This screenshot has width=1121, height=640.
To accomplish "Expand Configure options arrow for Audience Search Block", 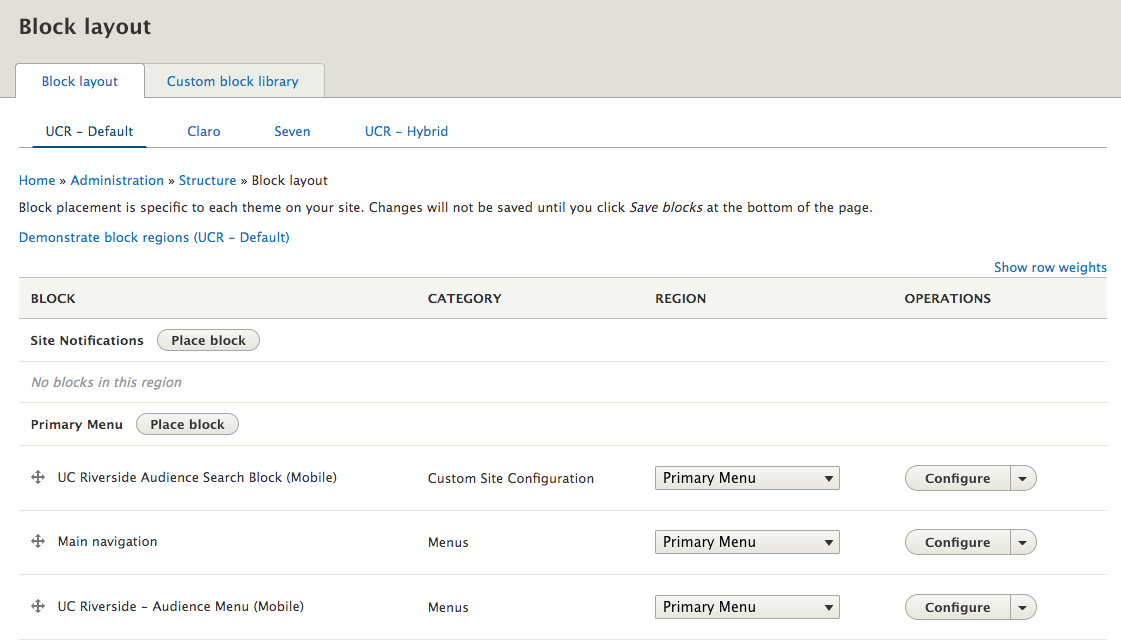I will pos(1022,477).
